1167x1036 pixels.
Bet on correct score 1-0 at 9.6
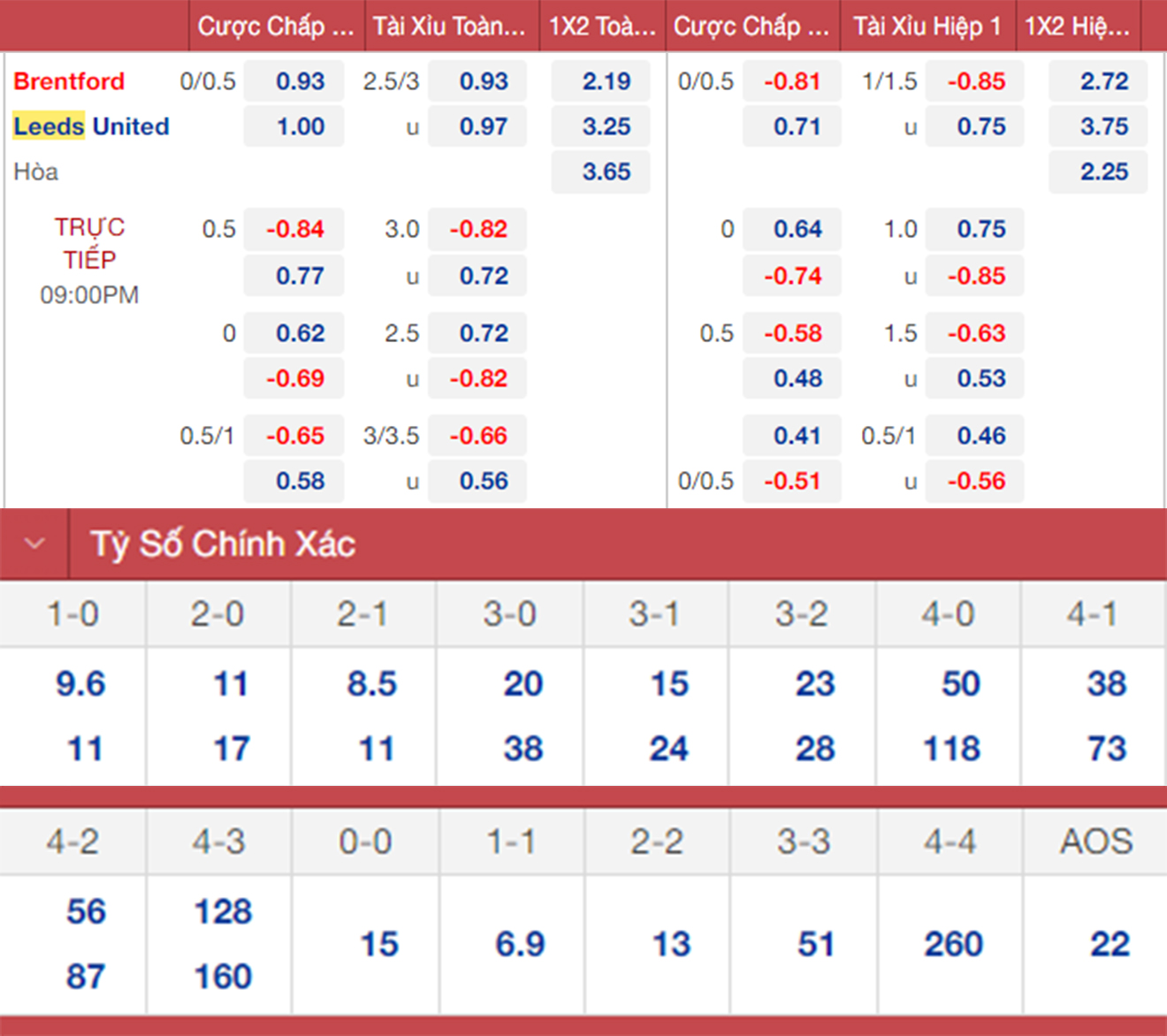click(80, 683)
